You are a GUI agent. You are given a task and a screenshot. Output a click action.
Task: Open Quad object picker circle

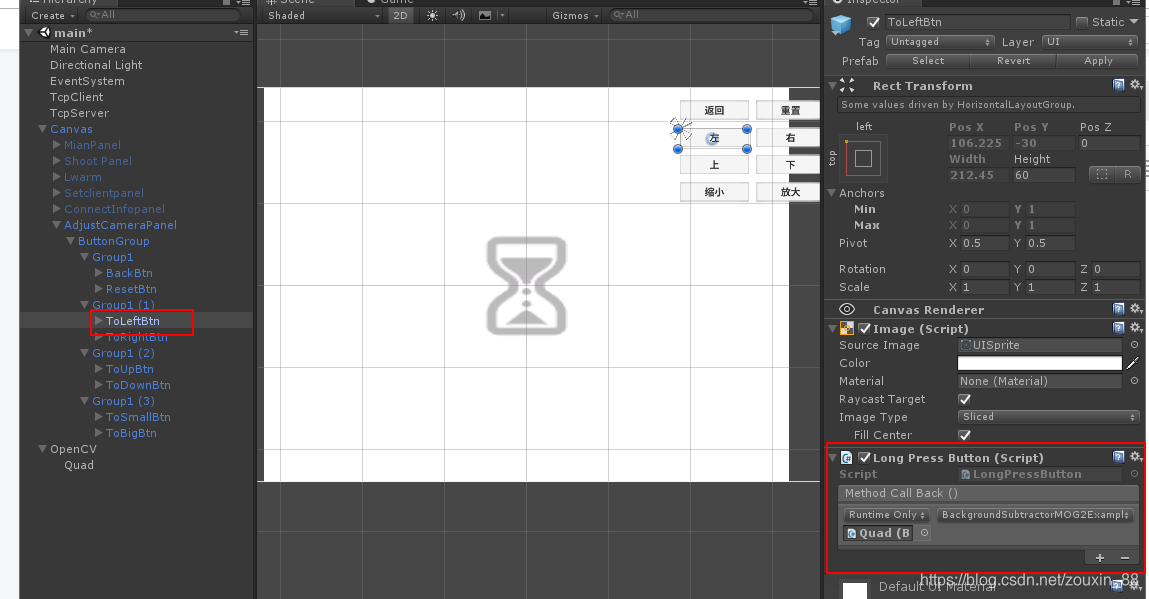[x=925, y=533]
